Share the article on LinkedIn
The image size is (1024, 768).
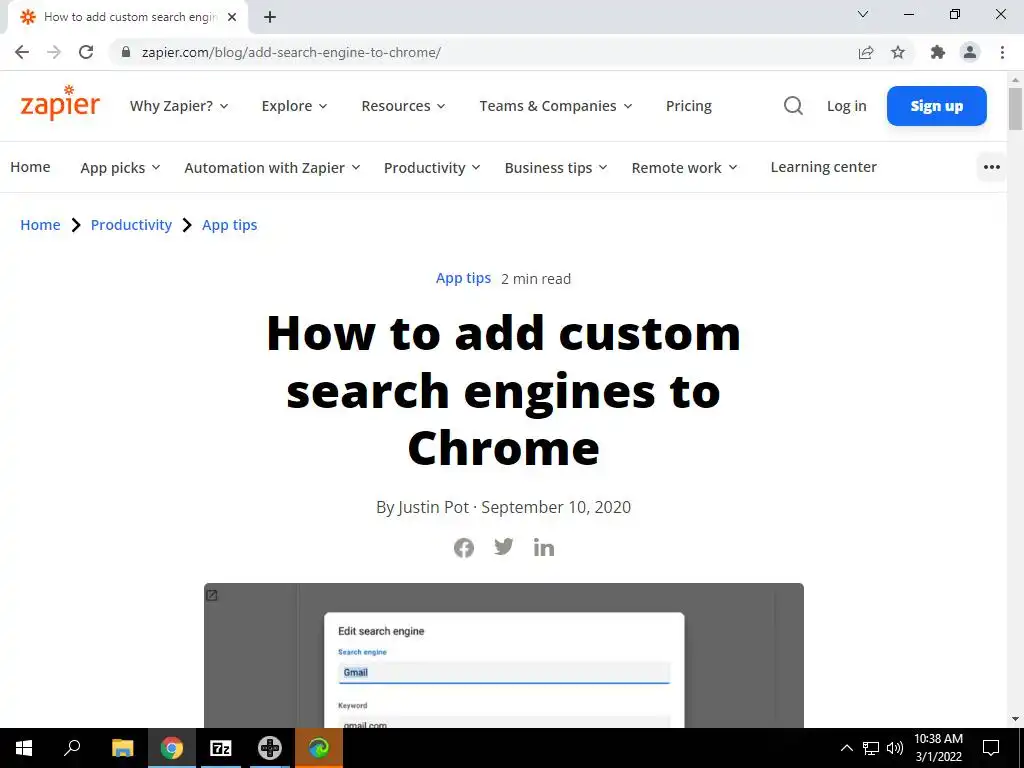click(x=543, y=548)
